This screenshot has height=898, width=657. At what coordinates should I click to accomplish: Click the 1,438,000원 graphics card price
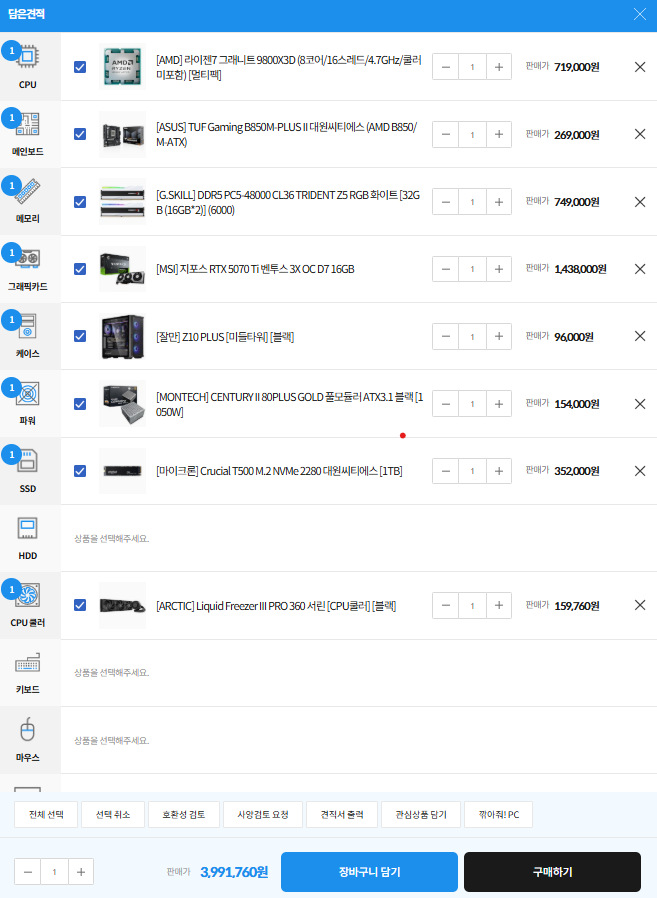(580, 269)
